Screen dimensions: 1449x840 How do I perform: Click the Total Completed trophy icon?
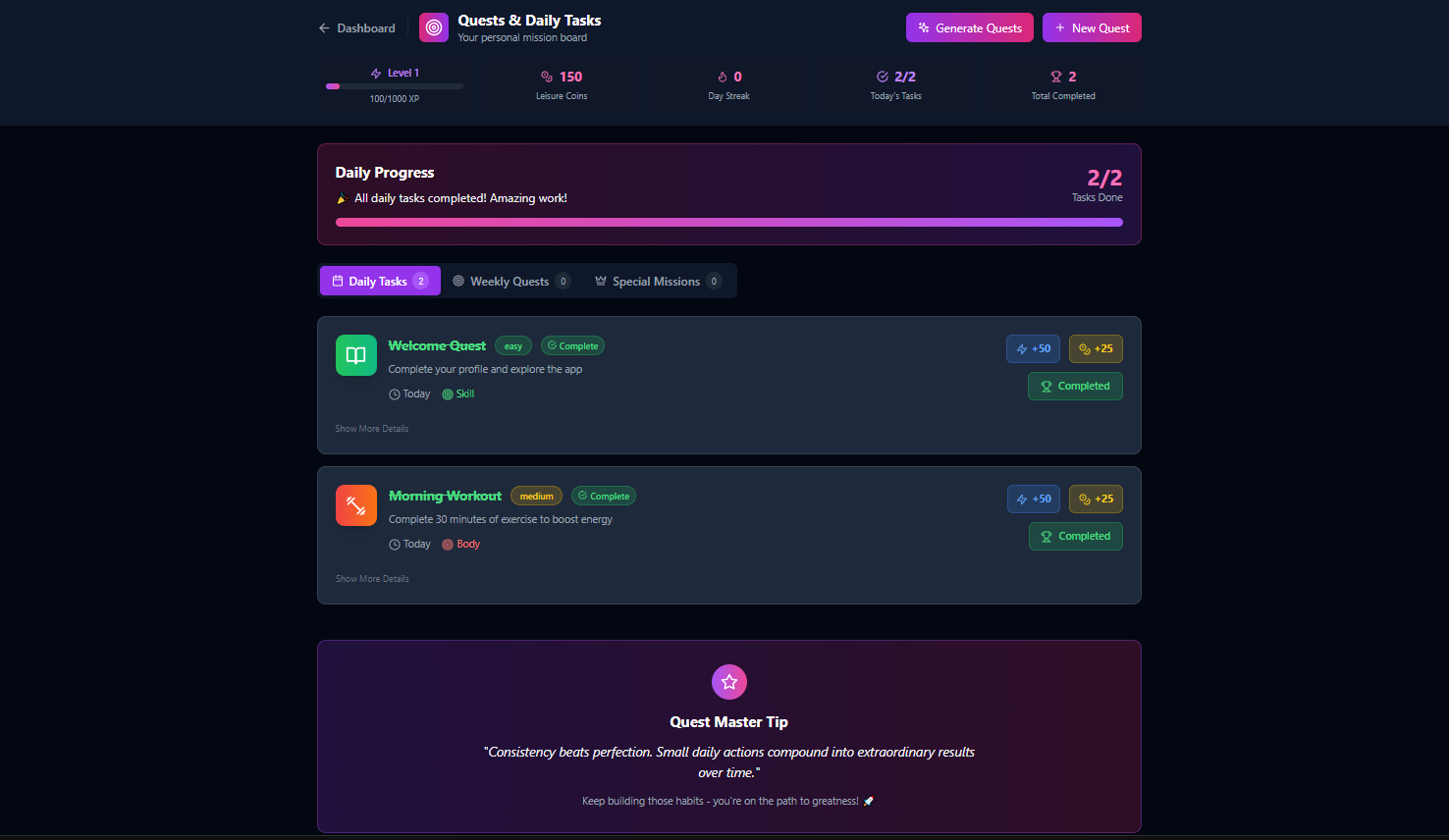point(1056,77)
